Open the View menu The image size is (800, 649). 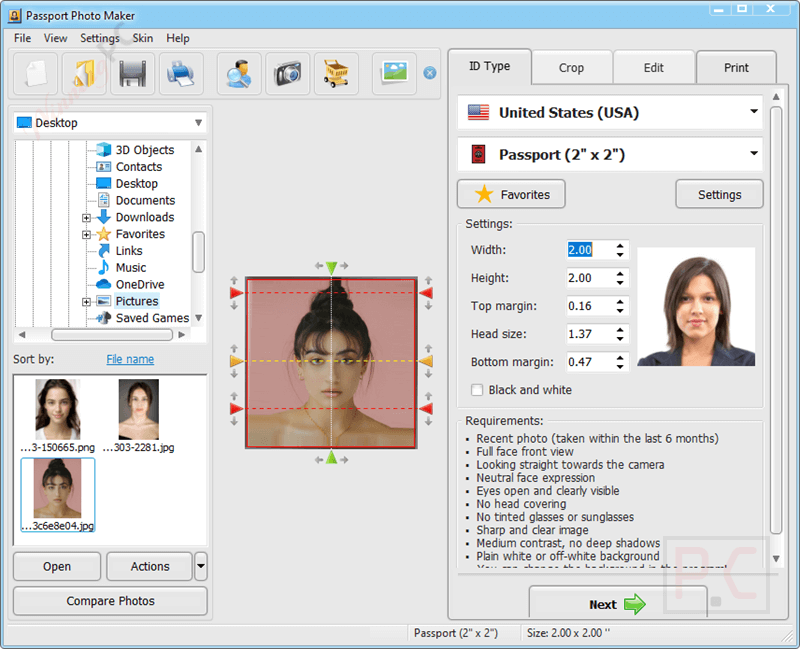tap(55, 38)
